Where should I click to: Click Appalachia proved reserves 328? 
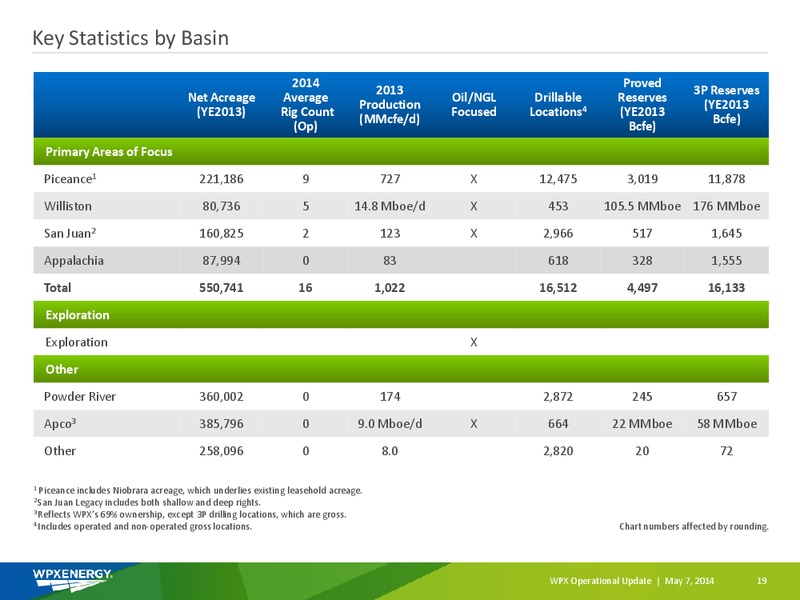[642, 261]
